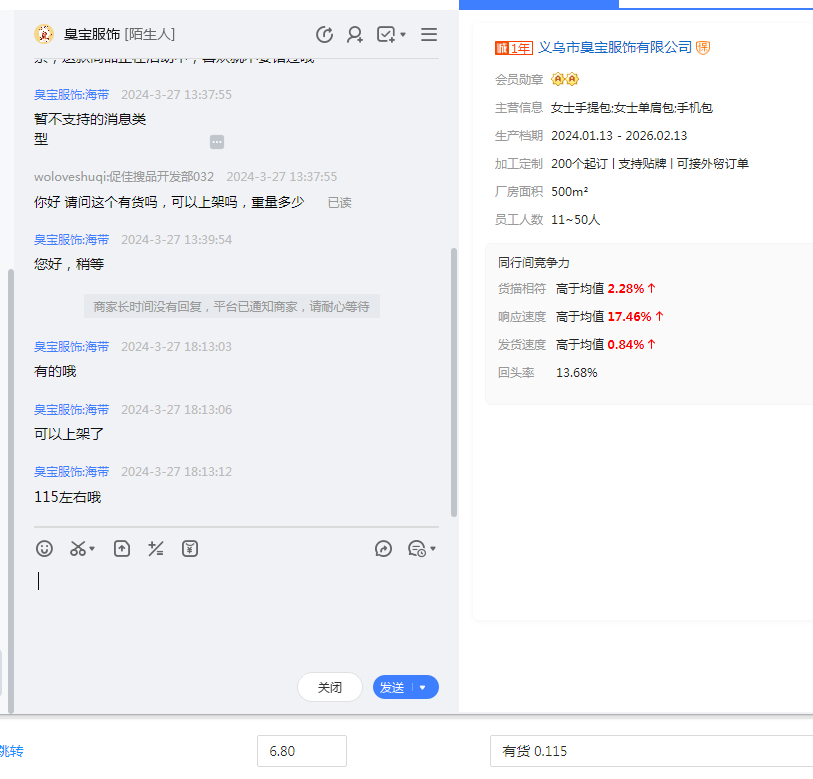Click the price field showing 6.80

tap(302, 751)
